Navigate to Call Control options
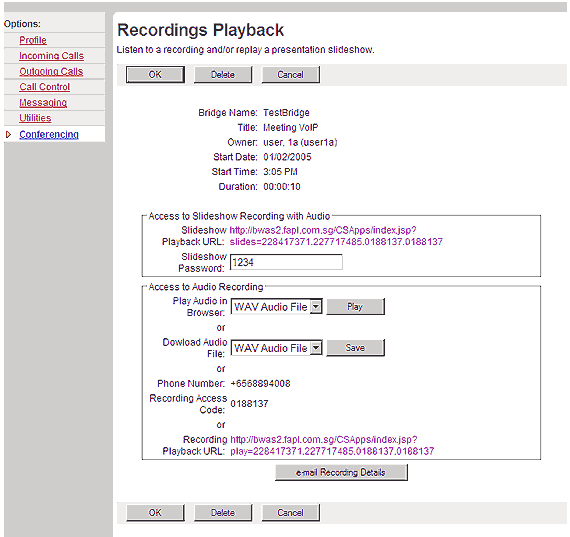 click(45, 87)
